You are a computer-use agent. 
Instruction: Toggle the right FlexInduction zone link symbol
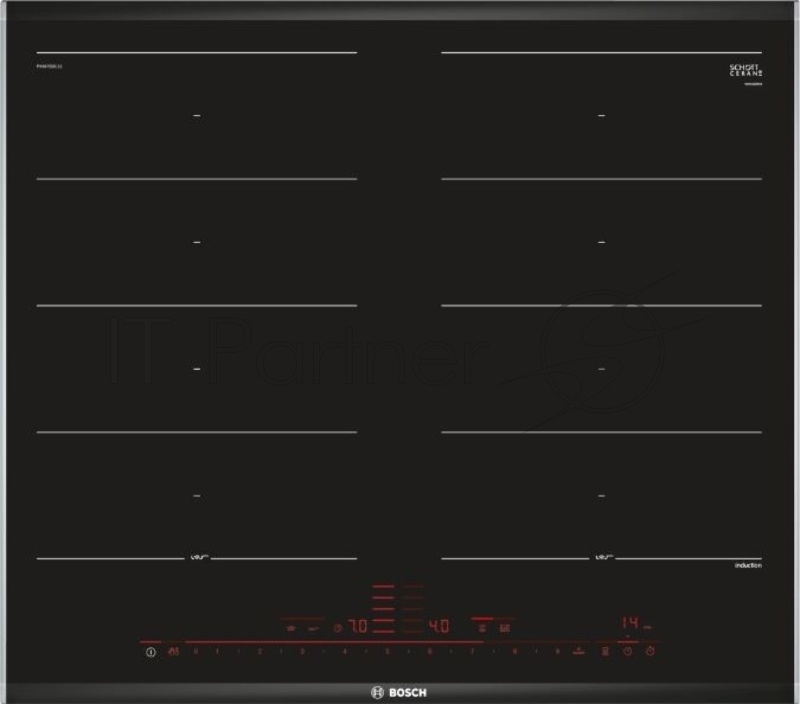603,557
